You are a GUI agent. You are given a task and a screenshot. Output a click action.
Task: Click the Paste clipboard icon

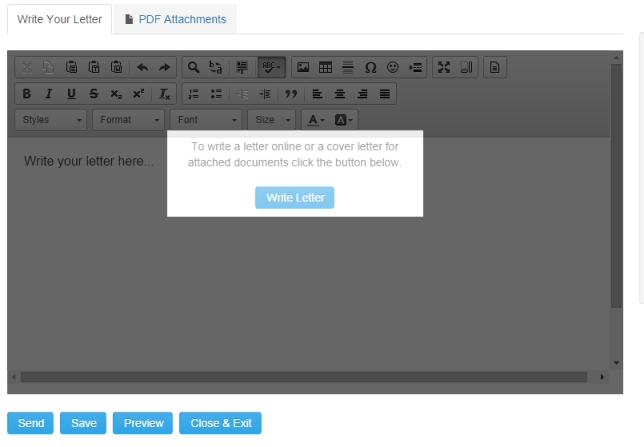(71, 67)
